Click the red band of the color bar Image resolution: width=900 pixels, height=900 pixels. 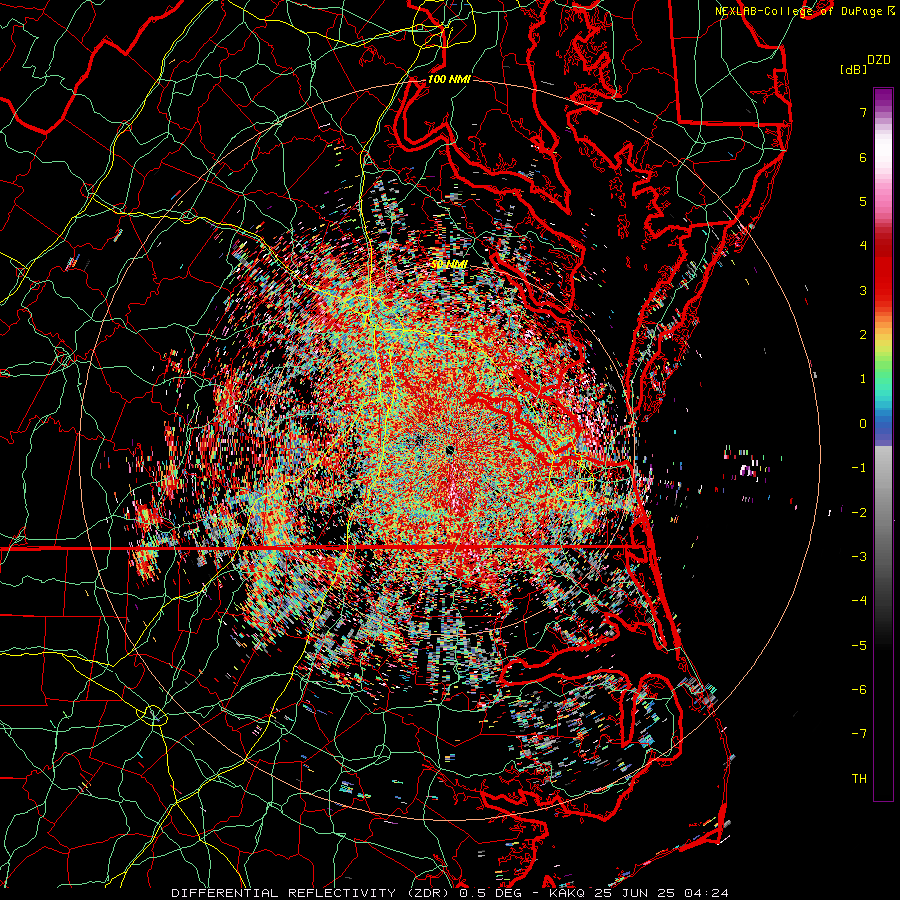[883, 276]
